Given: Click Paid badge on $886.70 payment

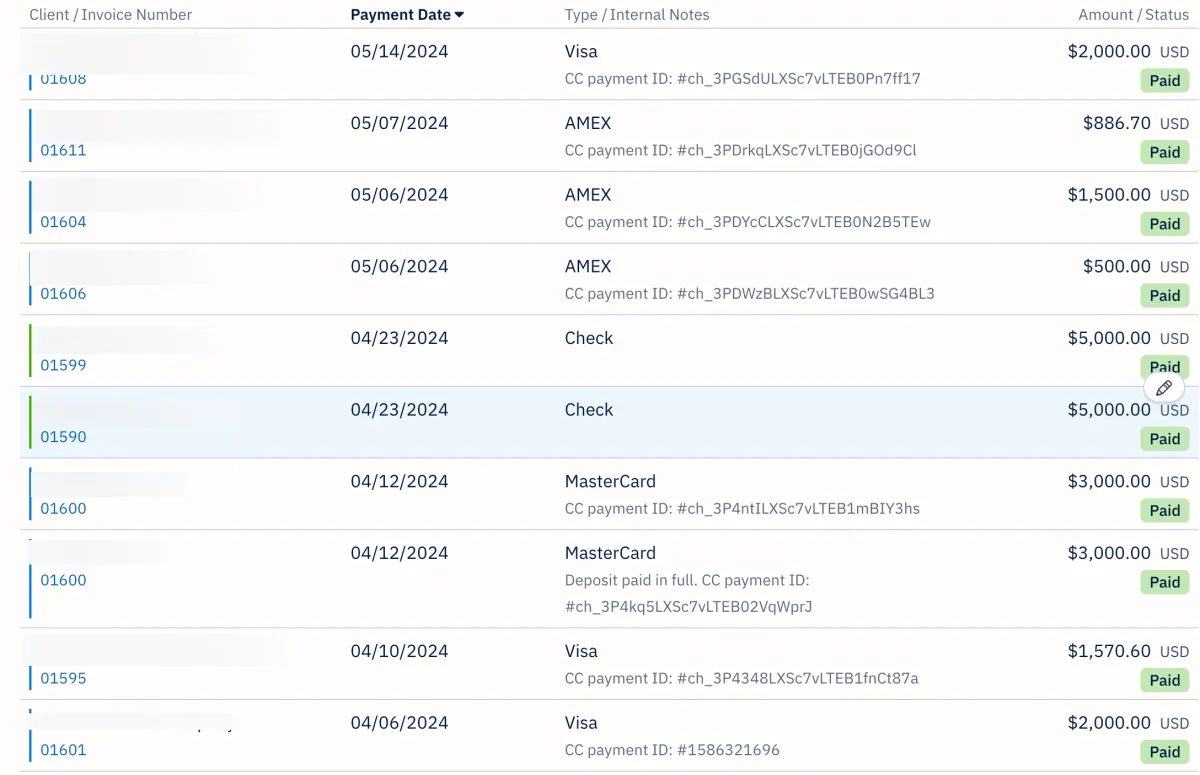Looking at the screenshot, I should pyautogui.click(x=1165, y=152).
